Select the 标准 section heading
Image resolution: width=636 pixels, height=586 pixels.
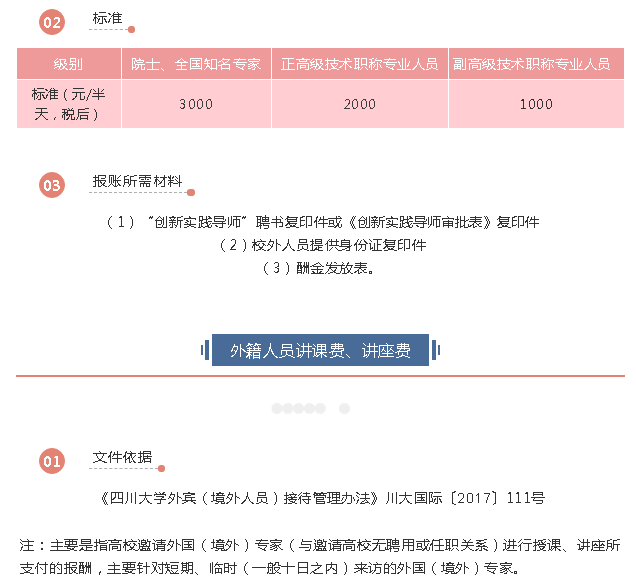click(107, 18)
